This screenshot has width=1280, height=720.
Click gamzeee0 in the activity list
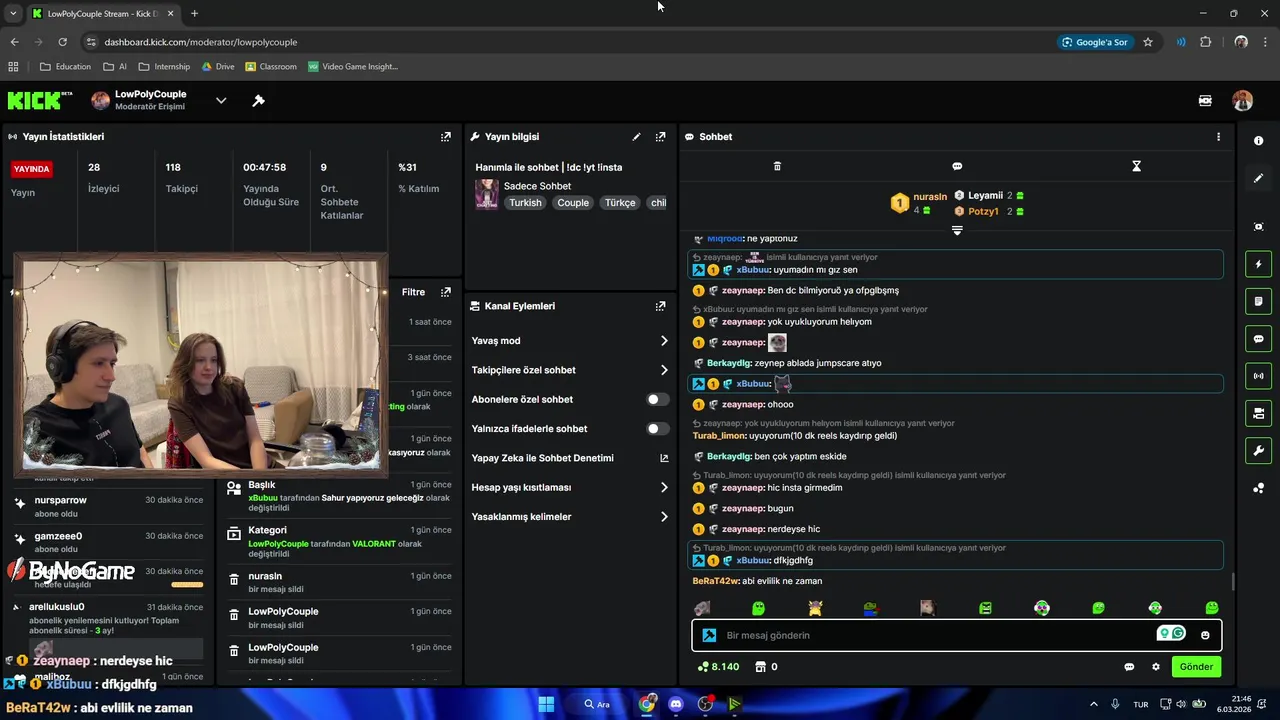[x=58, y=536]
